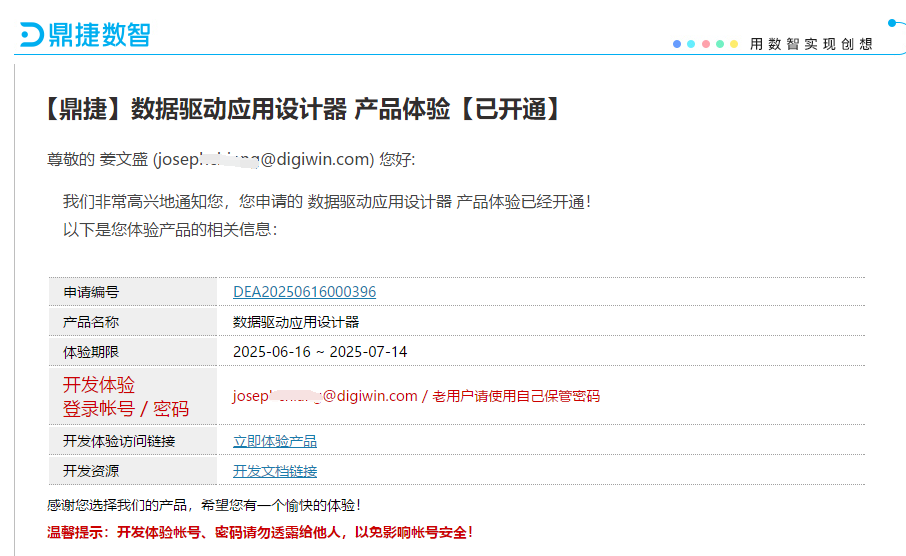The image size is (906, 556).
Task: Click the red 开发体验 登录帐号 / 密码 label
Action: [x=126, y=396]
